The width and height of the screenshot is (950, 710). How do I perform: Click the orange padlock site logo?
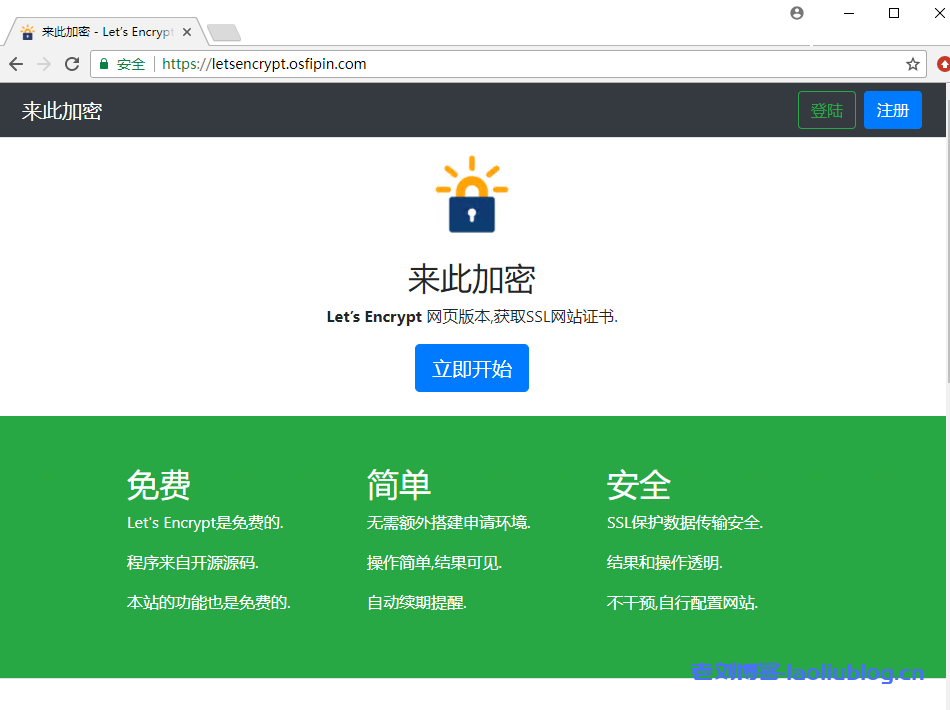pos(471,195)
